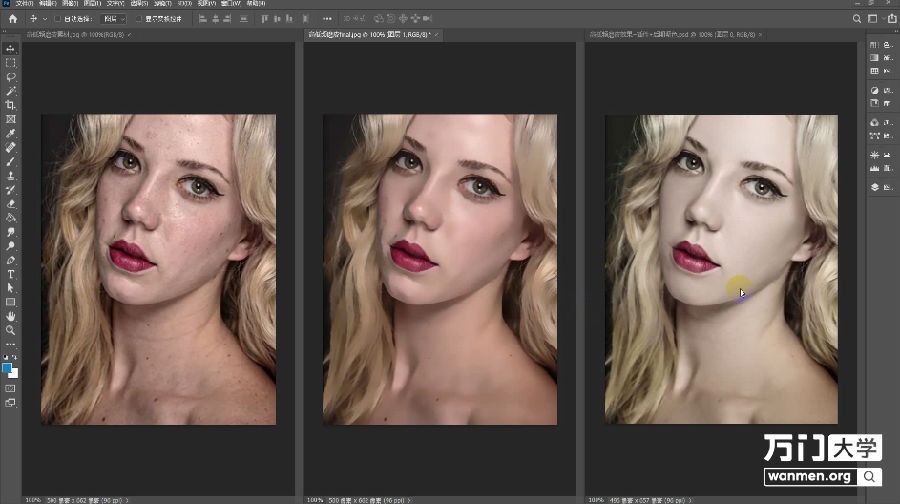Select the Zoom tool in the toolbox
The width and height of the screenshot is (900, 504).
pos(10,330)
